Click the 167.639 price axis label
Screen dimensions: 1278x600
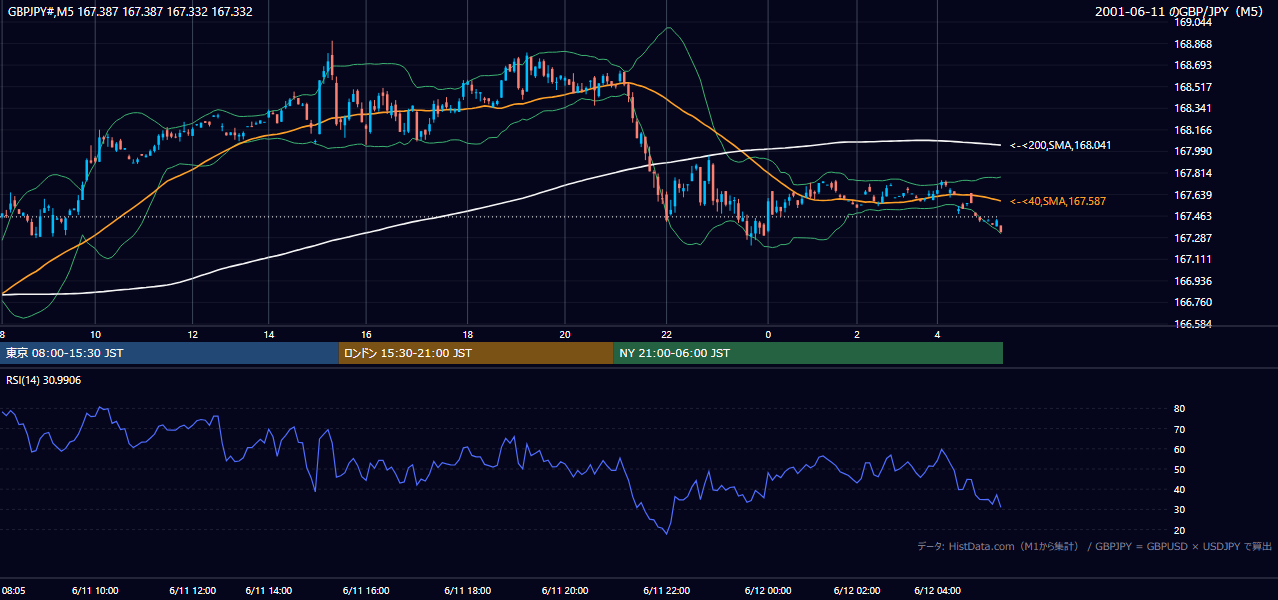(x=1193, y=195)
